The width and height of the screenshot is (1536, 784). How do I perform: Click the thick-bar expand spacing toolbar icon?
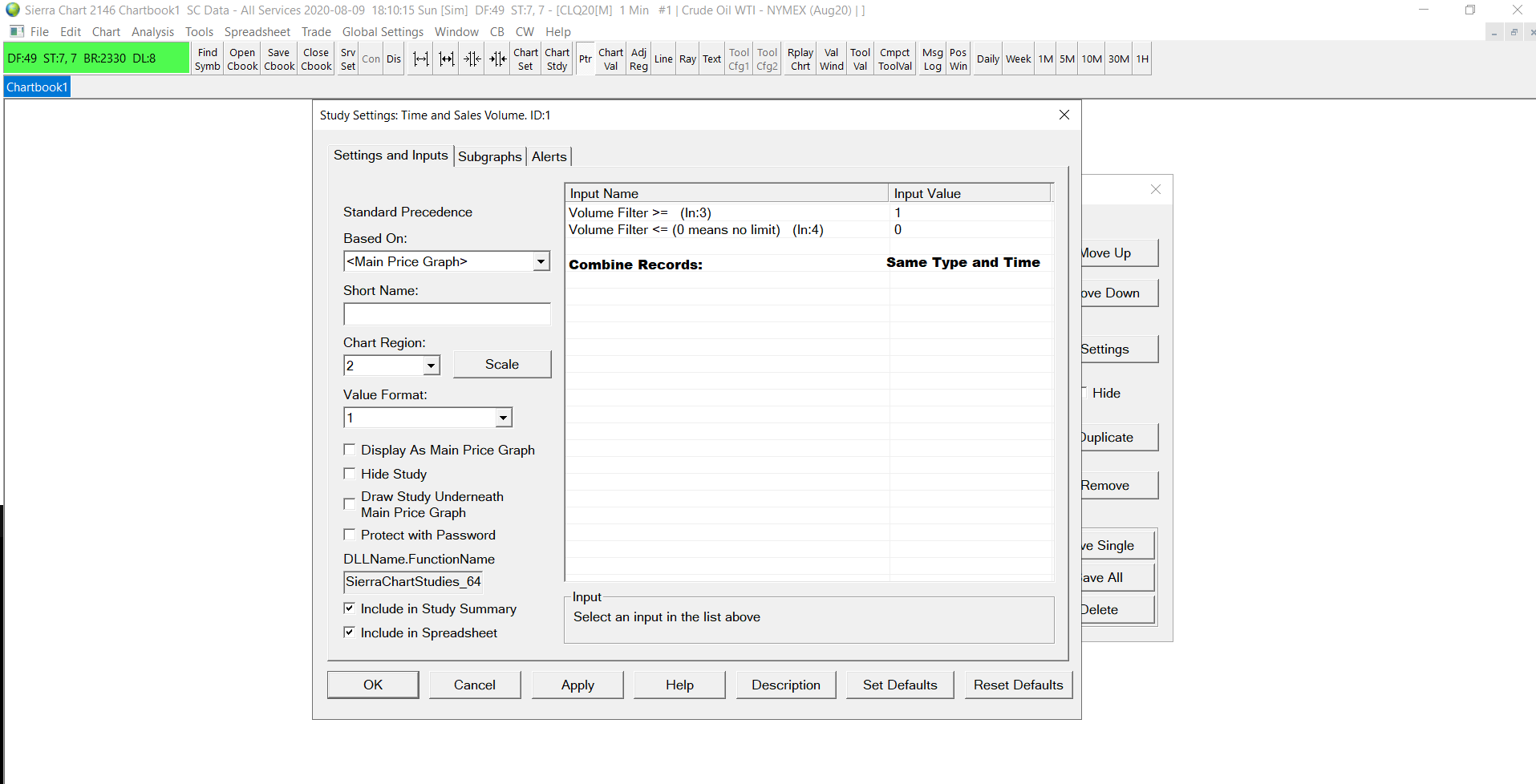point(446,59)
